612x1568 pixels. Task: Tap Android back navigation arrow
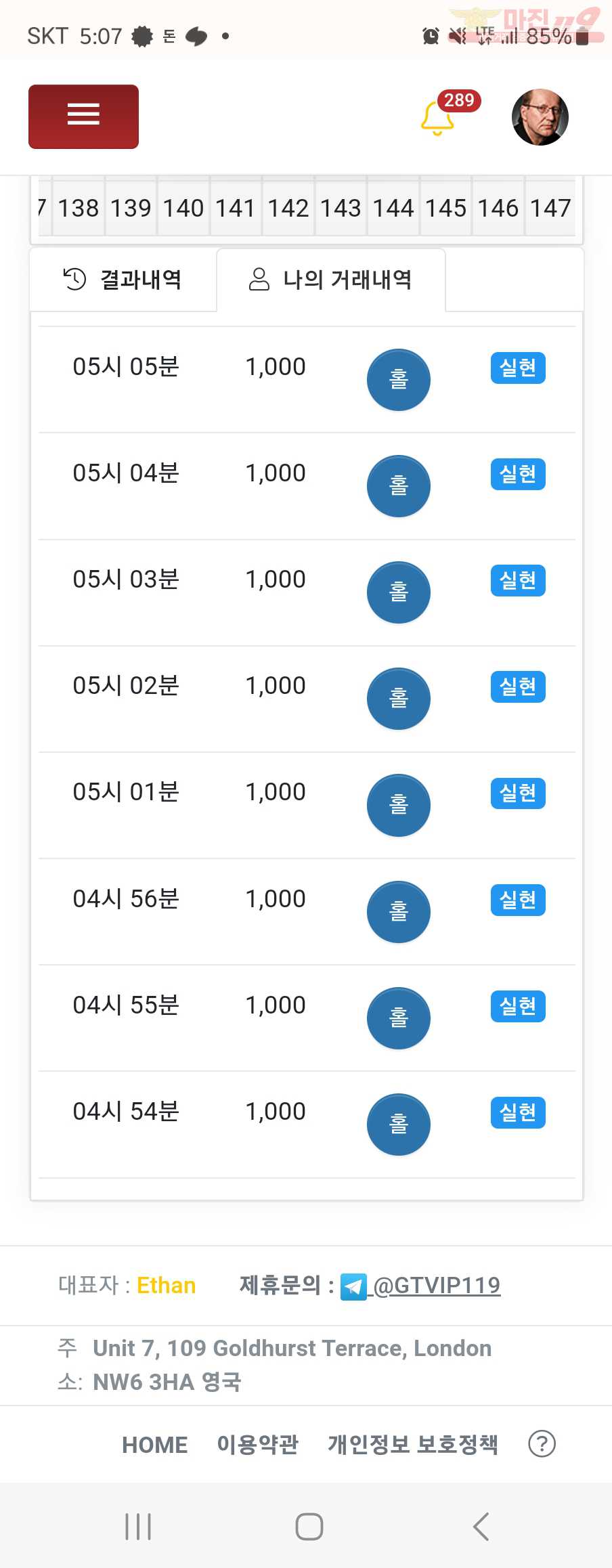[481, 1527]
